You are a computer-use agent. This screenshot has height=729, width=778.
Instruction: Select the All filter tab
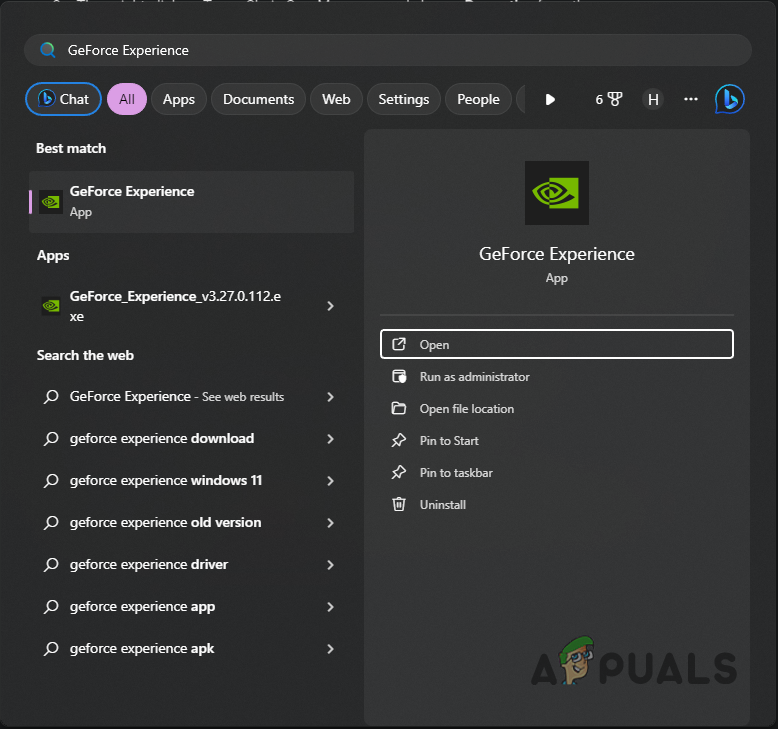(127, 99)
